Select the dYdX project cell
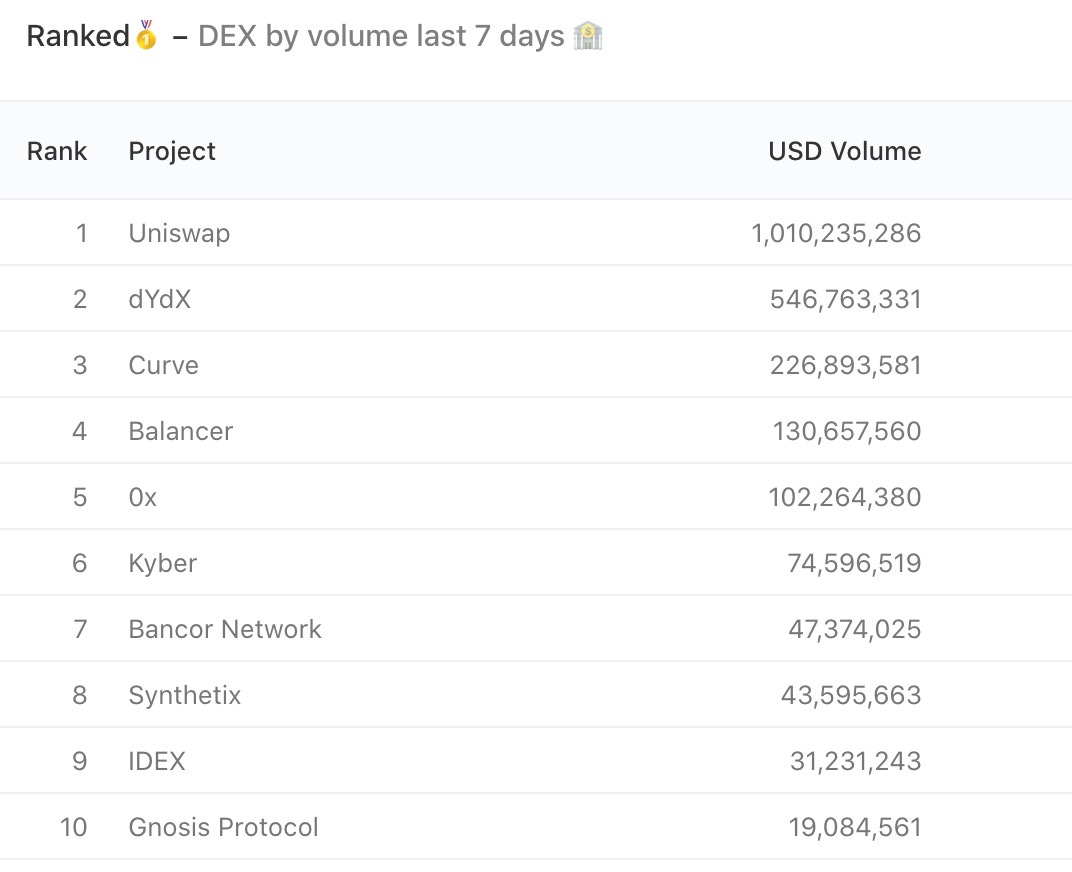Screen dimensions: 1072x872 click(160, 300)
